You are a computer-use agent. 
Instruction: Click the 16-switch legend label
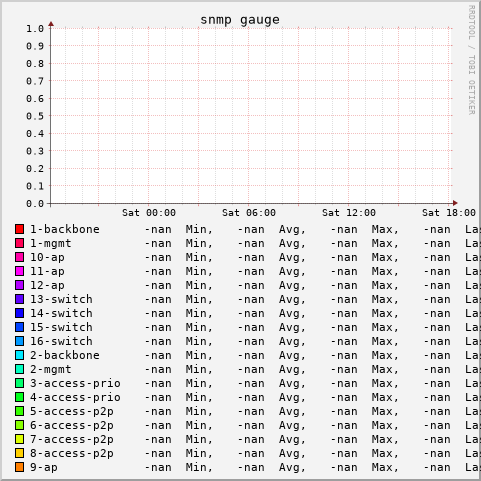61,341
